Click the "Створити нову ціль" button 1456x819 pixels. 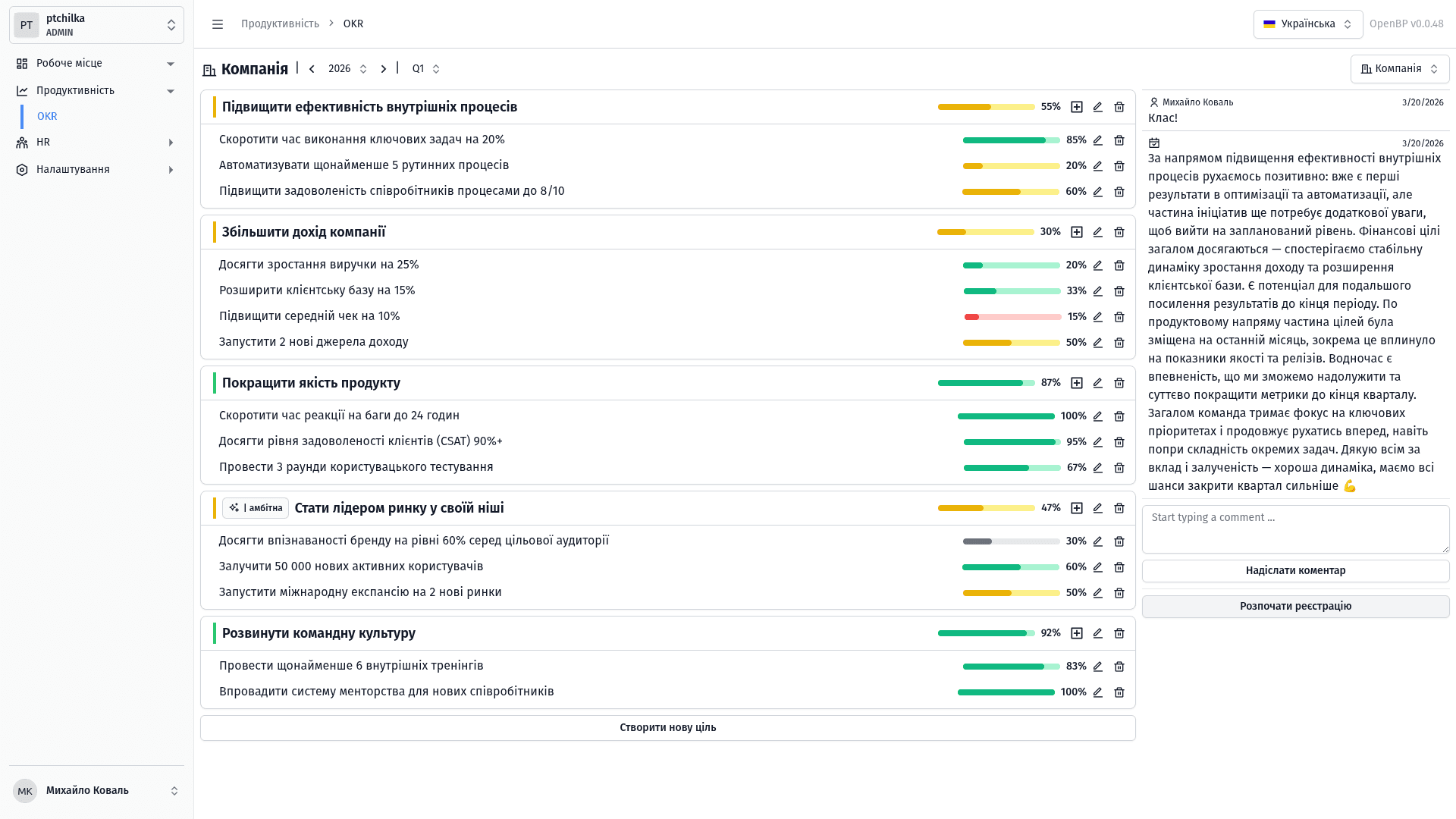tap(667, 728)
